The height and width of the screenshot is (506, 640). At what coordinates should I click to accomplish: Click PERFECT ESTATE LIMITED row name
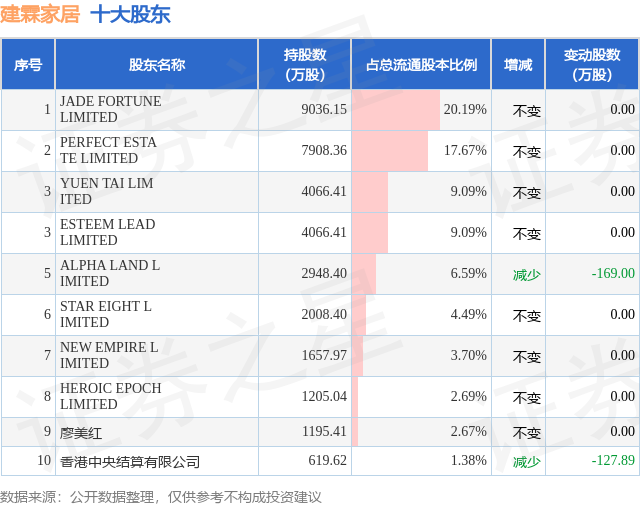(108, 150)
